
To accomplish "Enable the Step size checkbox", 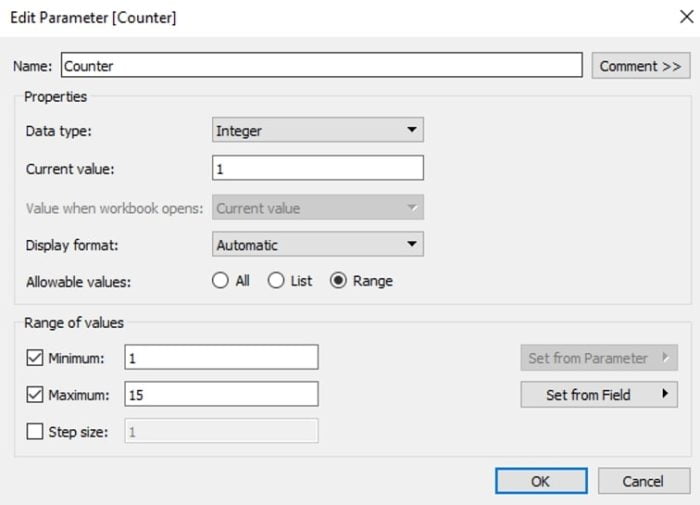I will point(35,432).
